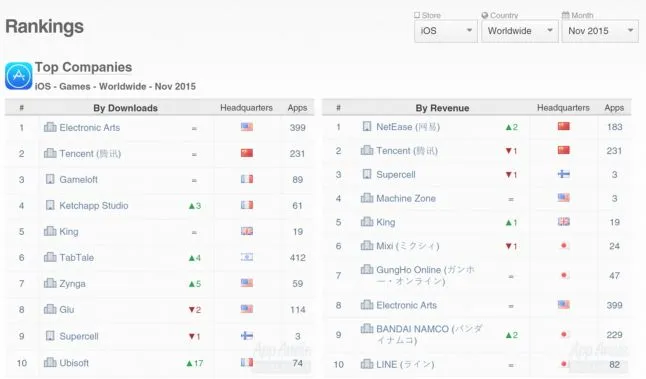Click the up 2 rank change for NetEase
This screenshot has width=646, height=379.
511,127
